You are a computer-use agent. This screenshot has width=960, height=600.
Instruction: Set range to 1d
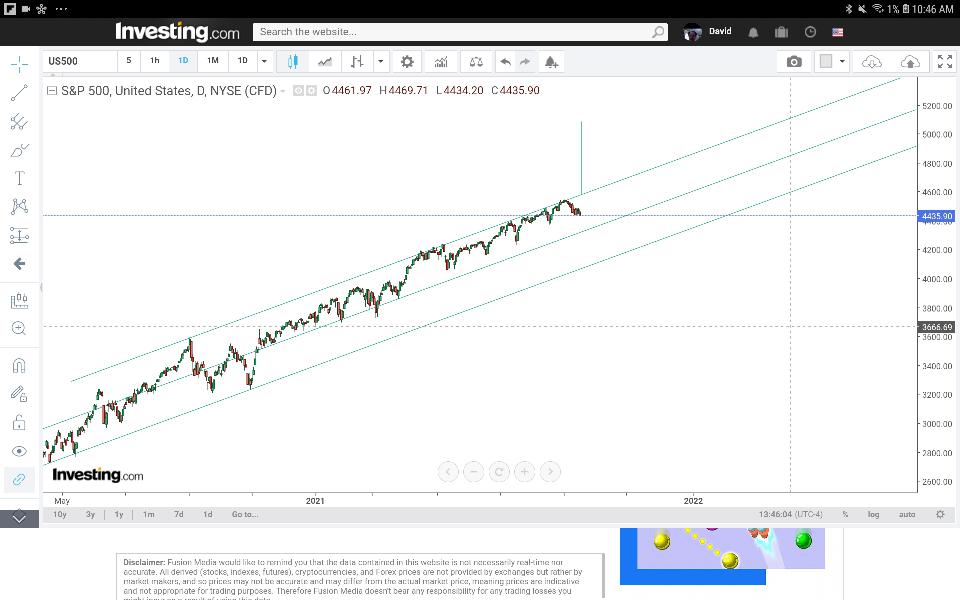[208, 514]
